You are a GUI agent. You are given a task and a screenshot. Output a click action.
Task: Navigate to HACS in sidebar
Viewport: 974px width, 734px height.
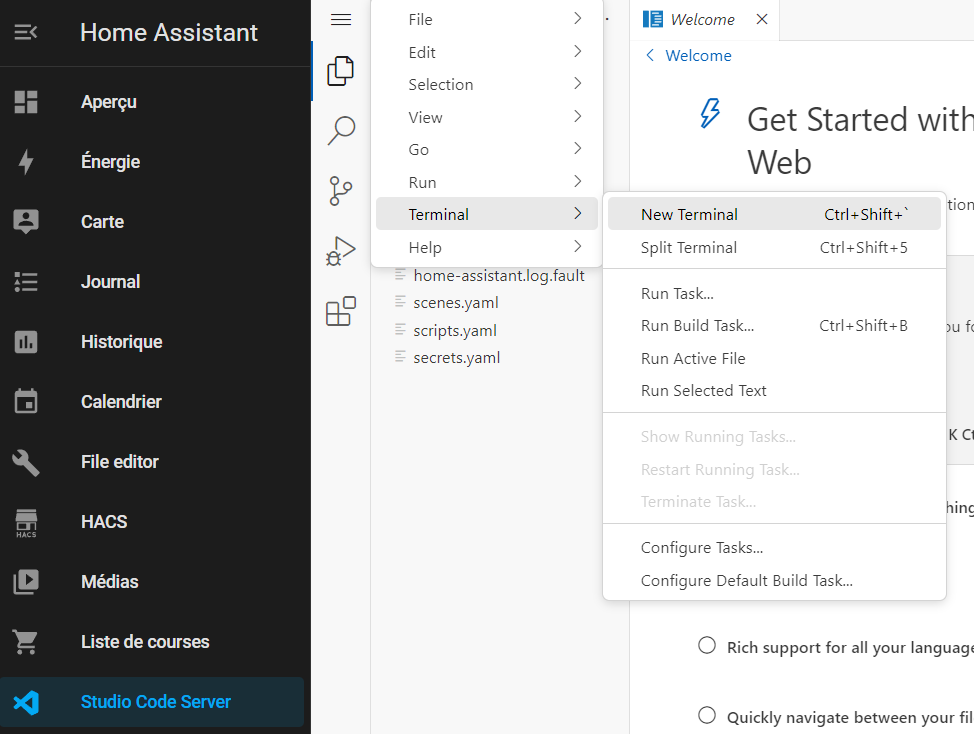pyautogui.click(x=152, y=522)
